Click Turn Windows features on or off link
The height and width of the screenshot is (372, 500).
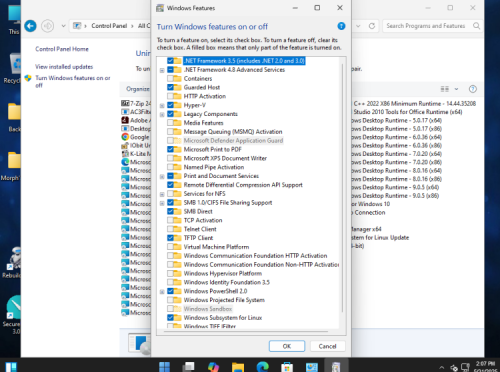[x=73, y=82]
